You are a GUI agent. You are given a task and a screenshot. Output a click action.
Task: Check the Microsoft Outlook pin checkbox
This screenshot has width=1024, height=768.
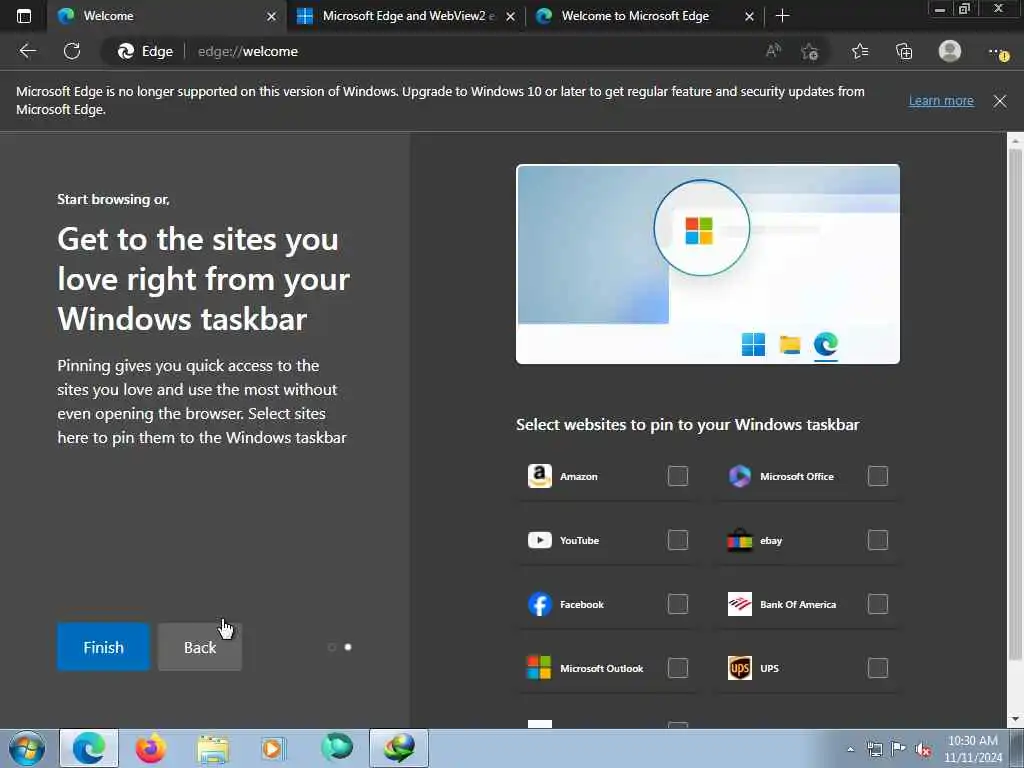tap(678, 668)
